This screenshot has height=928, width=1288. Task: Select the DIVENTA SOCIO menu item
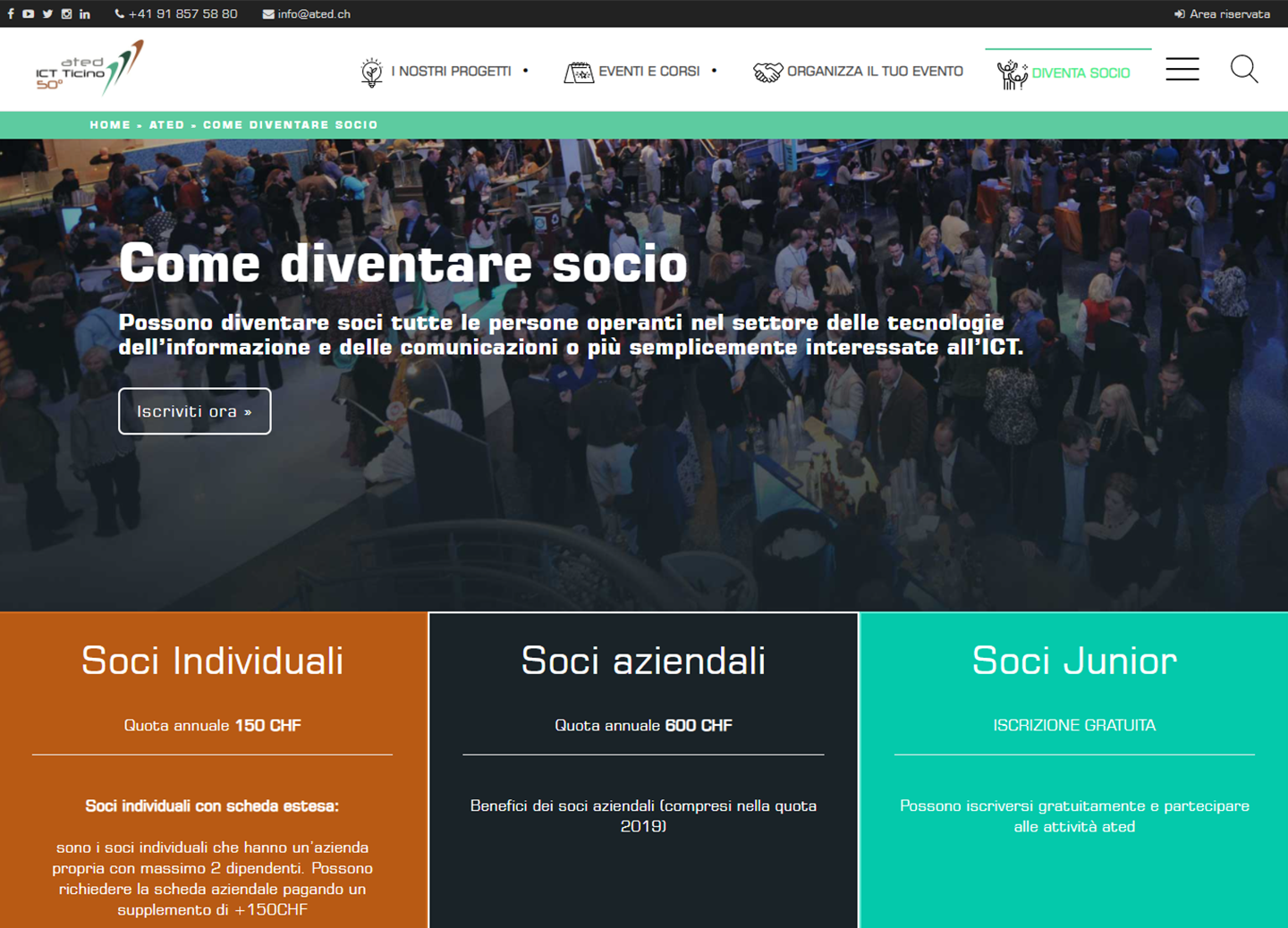(1081, 73)
